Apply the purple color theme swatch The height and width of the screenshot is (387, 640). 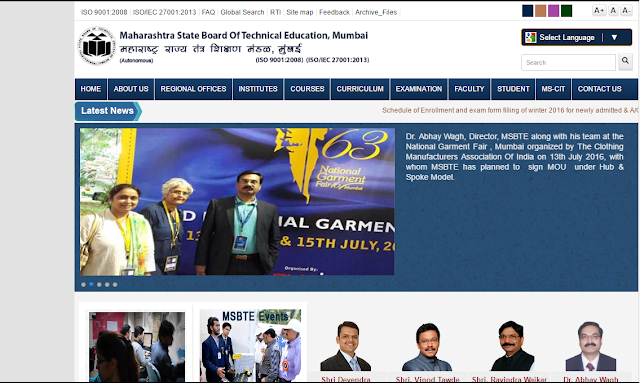tap(553, 11)
